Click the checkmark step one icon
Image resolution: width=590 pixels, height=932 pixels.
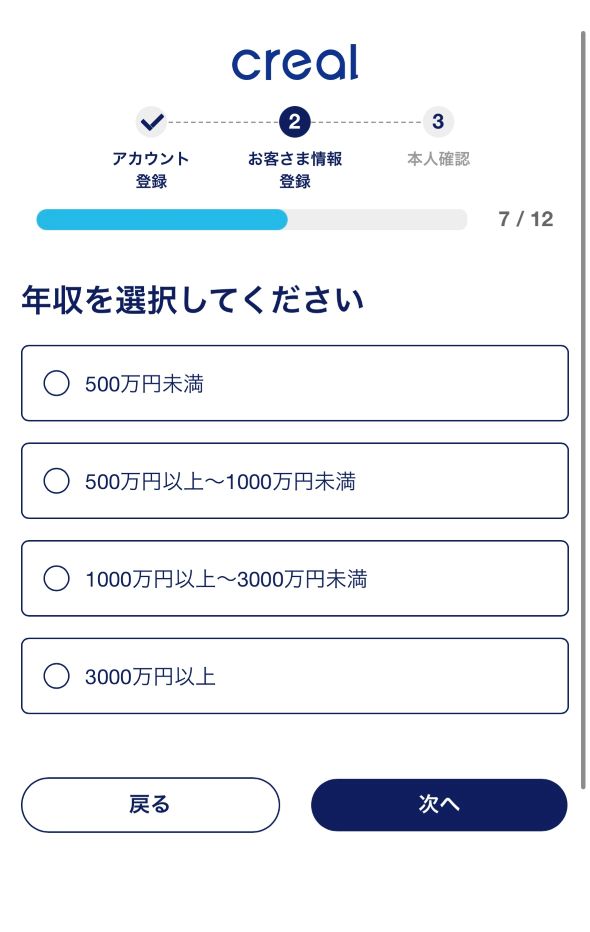[x=152, y=122]
